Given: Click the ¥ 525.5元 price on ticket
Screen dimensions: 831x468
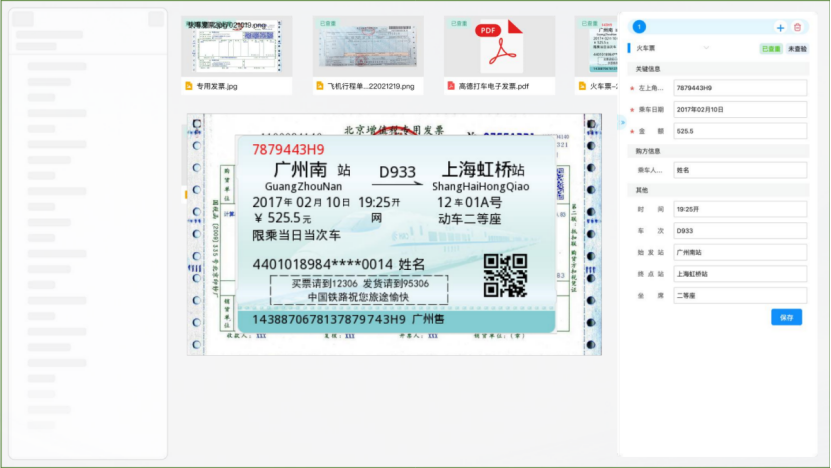Looking at the screenshot, I should (282, 218).
